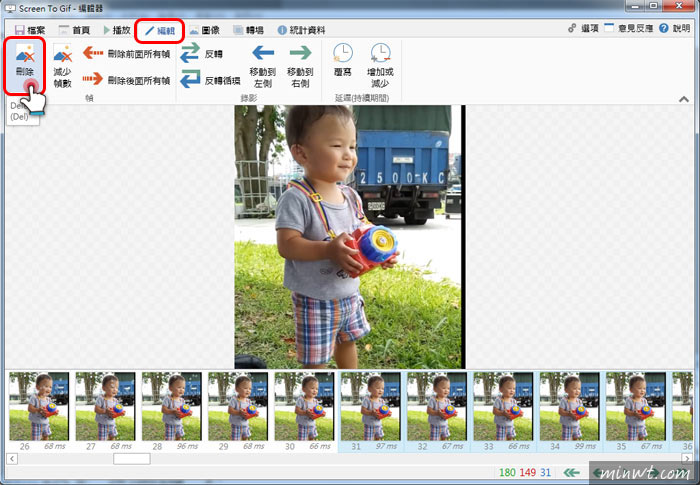Screen dimensions: 700x485
Task: Close the Screen To Gif editor window
Action: tap(679, 6)
